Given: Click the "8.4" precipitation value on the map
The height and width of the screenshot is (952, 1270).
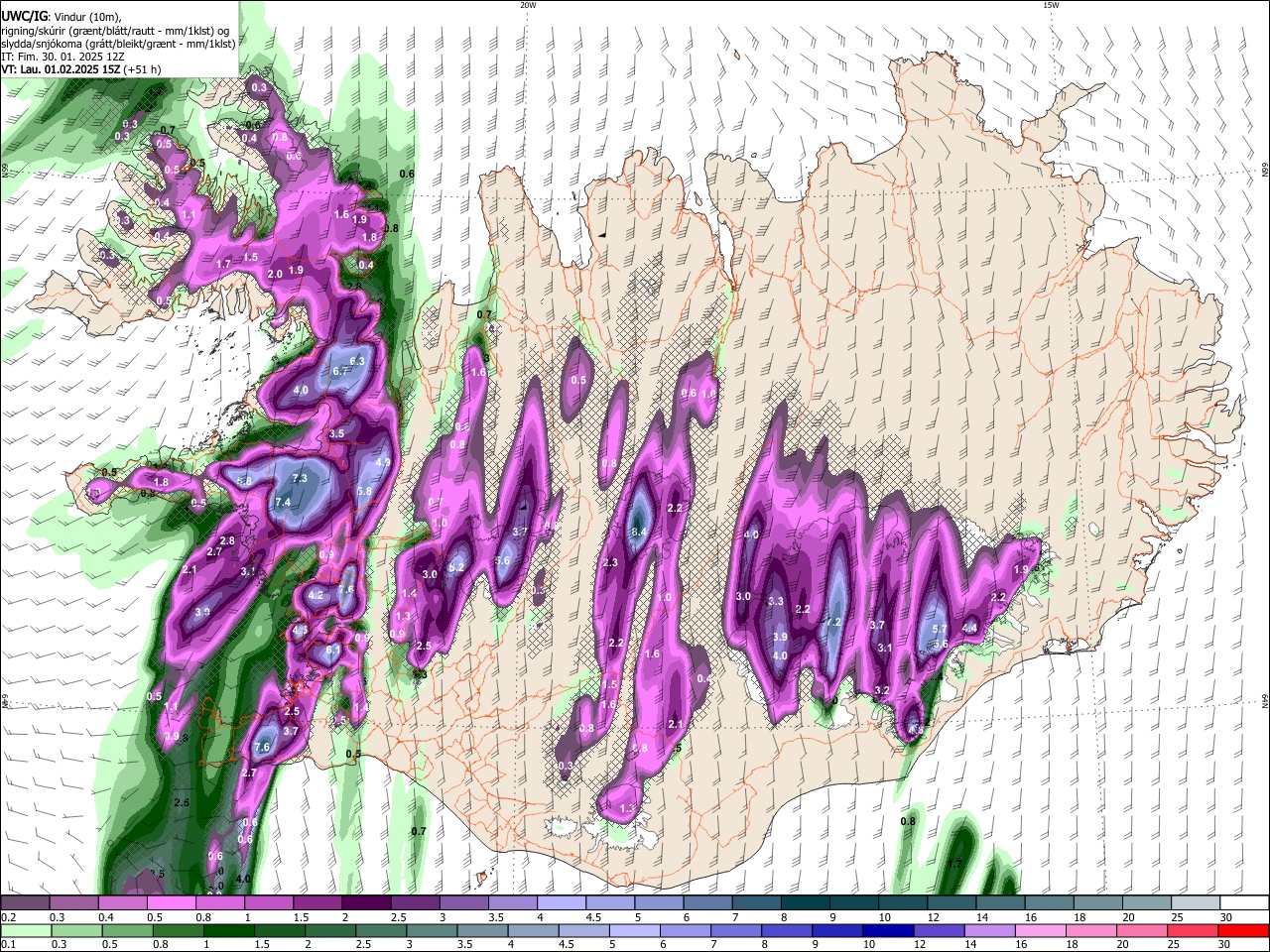Looking at the screenshot, I should tap(639, 533).
